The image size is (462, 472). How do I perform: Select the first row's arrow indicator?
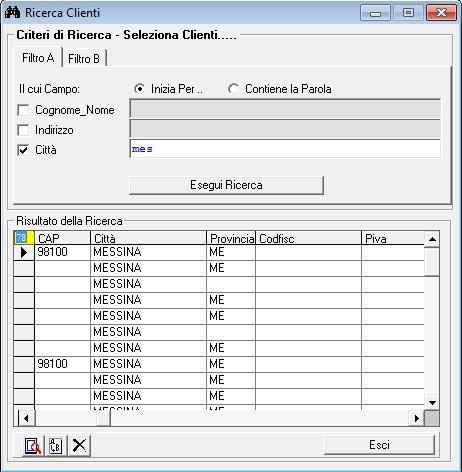tap(24, 252)
